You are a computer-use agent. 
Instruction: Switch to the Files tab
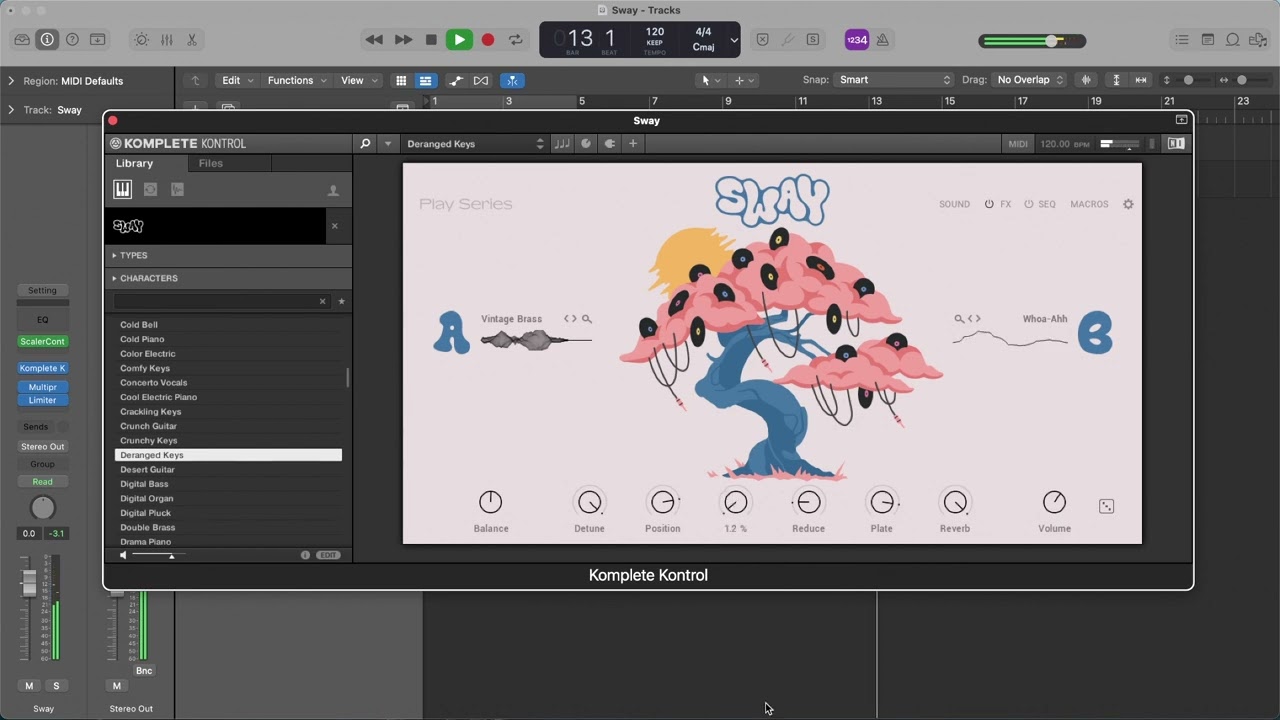210,163
